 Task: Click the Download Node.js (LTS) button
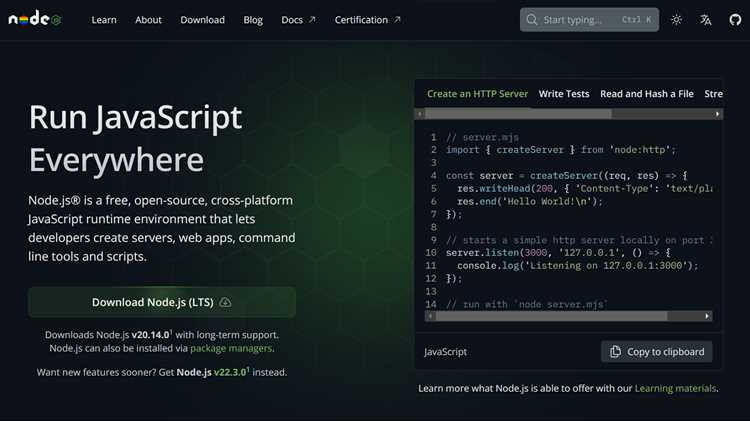tap(162, 302)
